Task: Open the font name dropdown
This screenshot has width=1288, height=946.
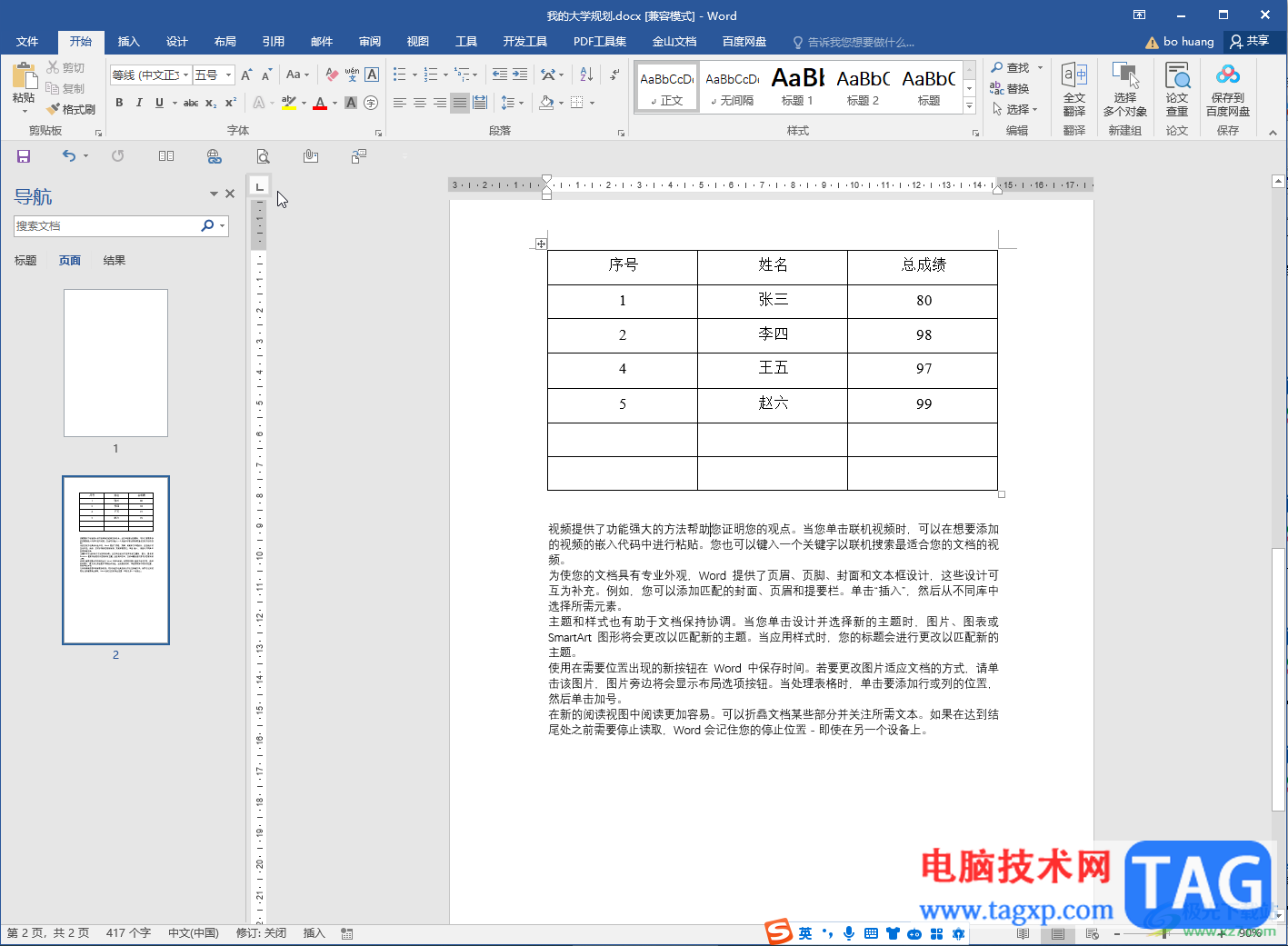Action: 186,75
